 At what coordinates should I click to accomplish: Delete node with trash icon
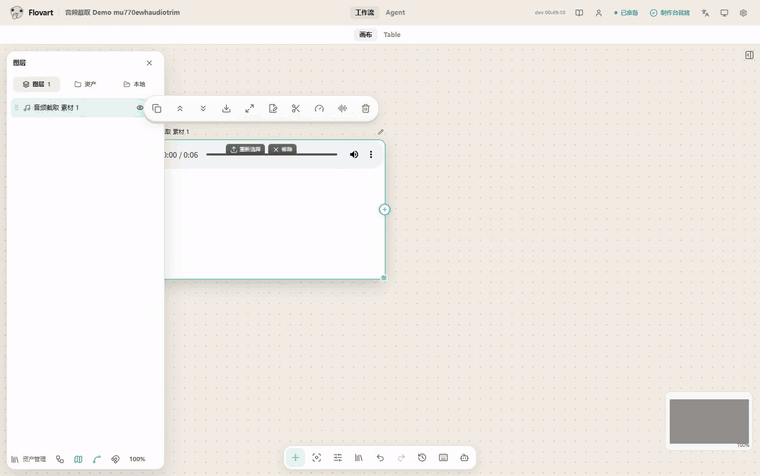click(366, 109)
